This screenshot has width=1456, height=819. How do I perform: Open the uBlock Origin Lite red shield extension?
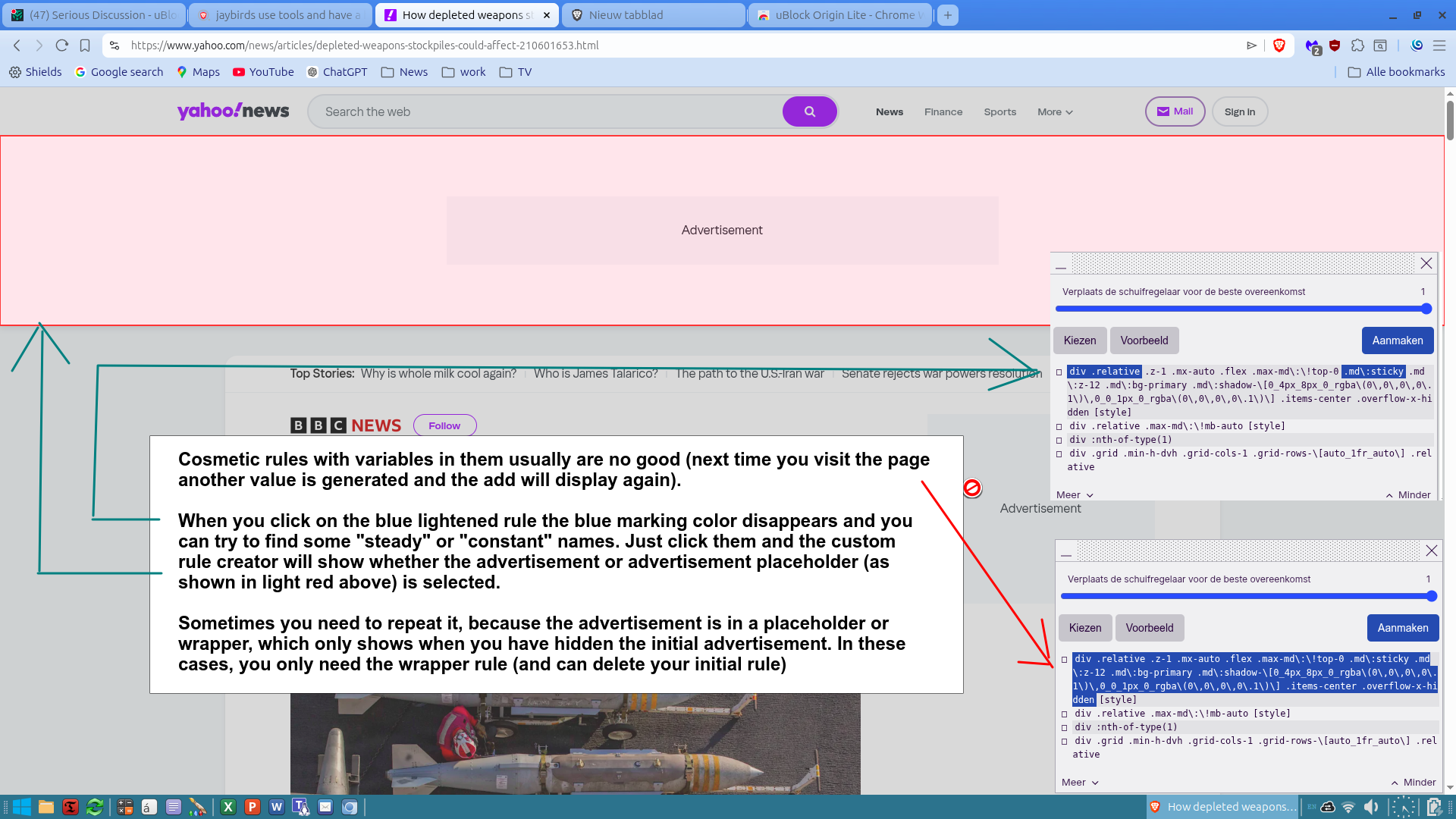pyautogui.click(x=1335, y=45)
